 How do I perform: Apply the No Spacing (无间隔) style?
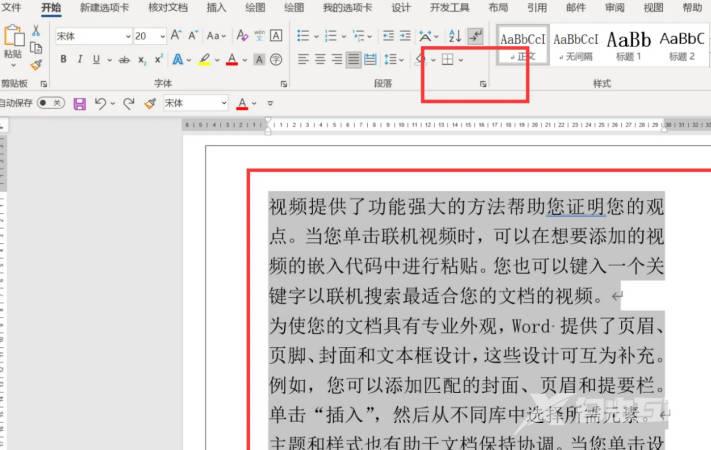575,45
